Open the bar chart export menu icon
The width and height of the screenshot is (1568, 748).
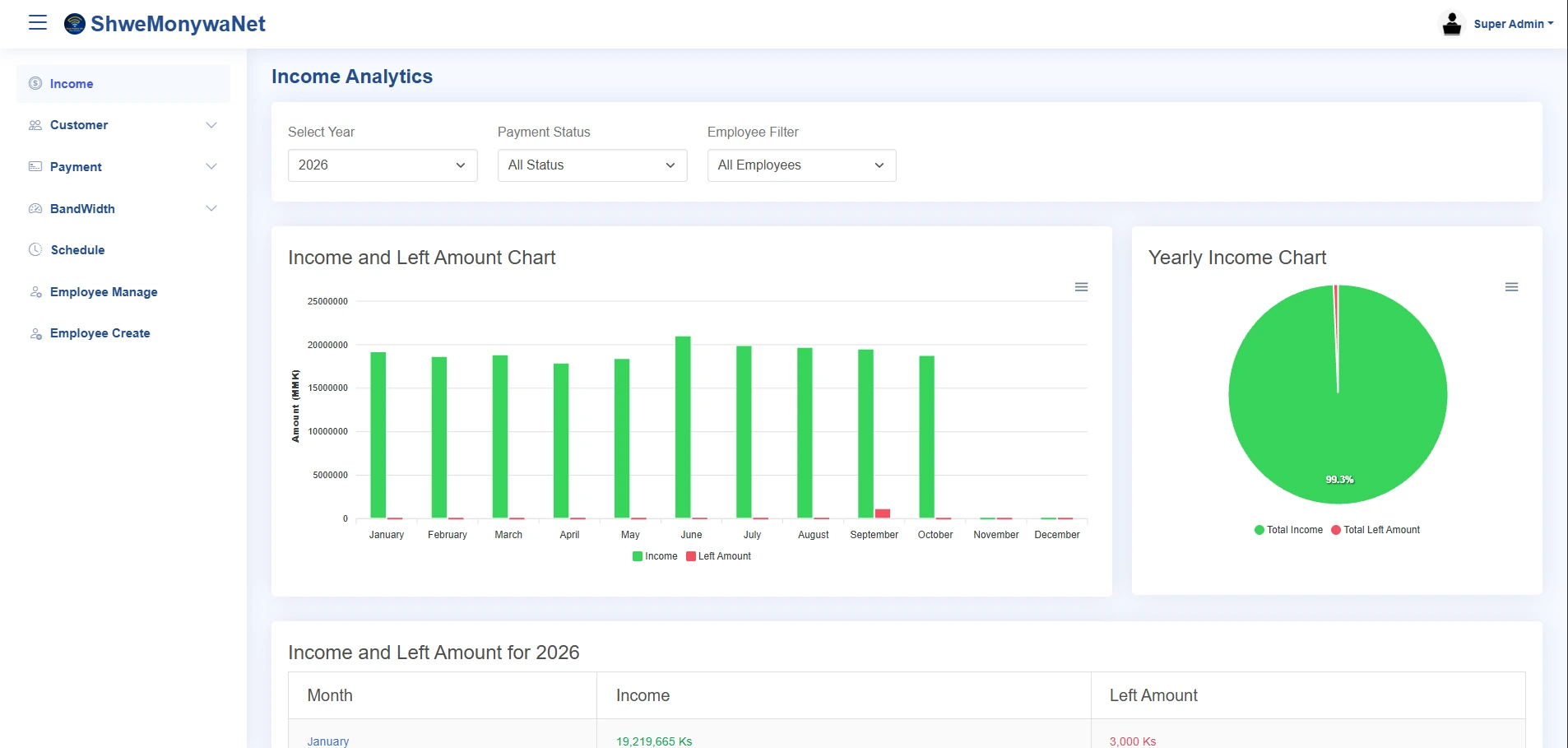tap(1082, 287)
